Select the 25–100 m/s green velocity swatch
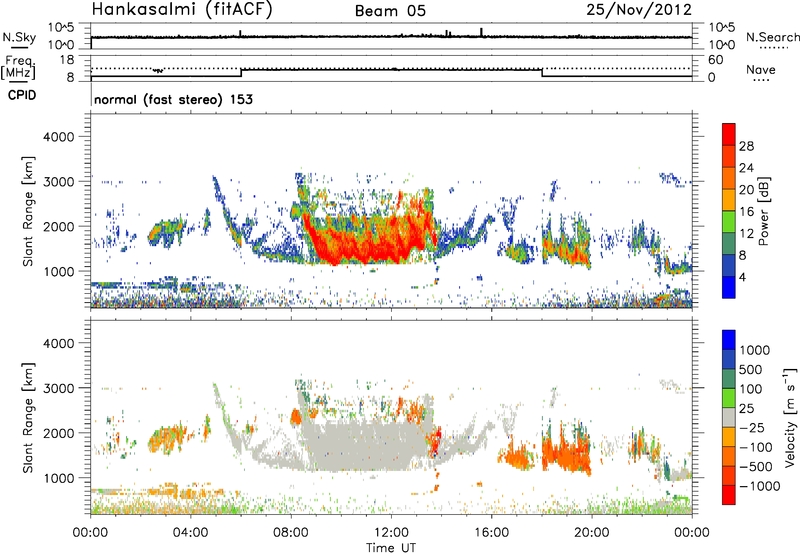This screenshot has width=800, height=554. point(729,398)
